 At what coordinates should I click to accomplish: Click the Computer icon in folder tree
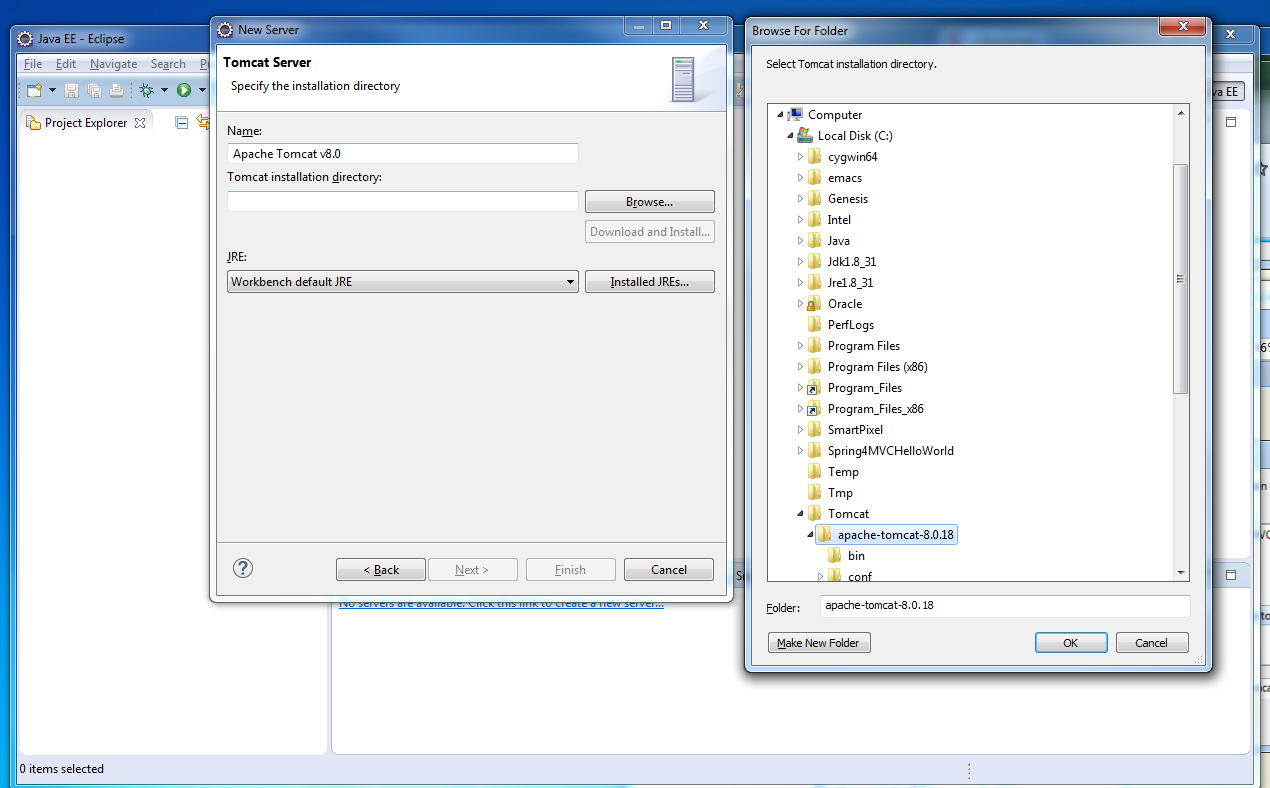pyautogui.click(x=795, y=115)
